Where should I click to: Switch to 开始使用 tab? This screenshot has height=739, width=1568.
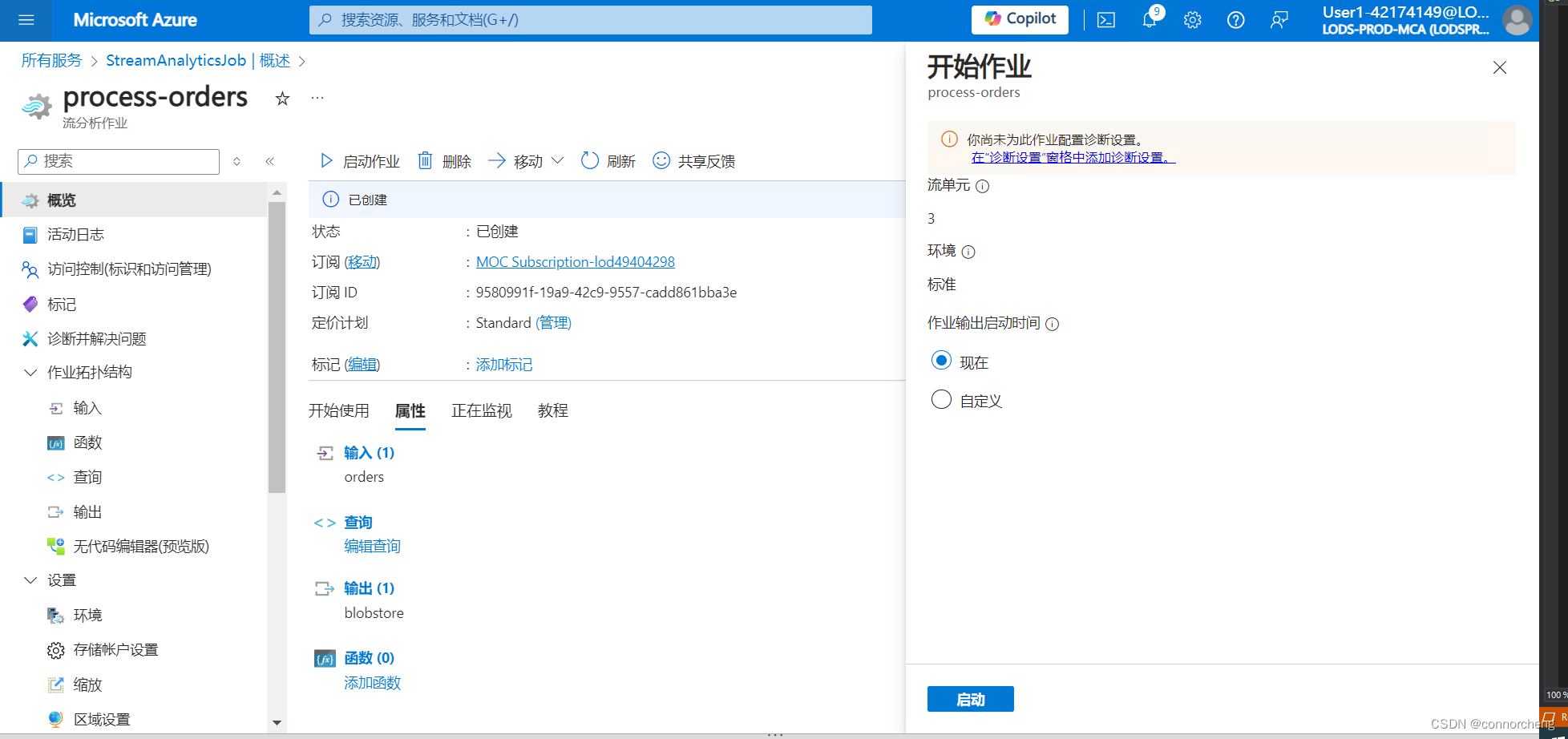[339, 411]
